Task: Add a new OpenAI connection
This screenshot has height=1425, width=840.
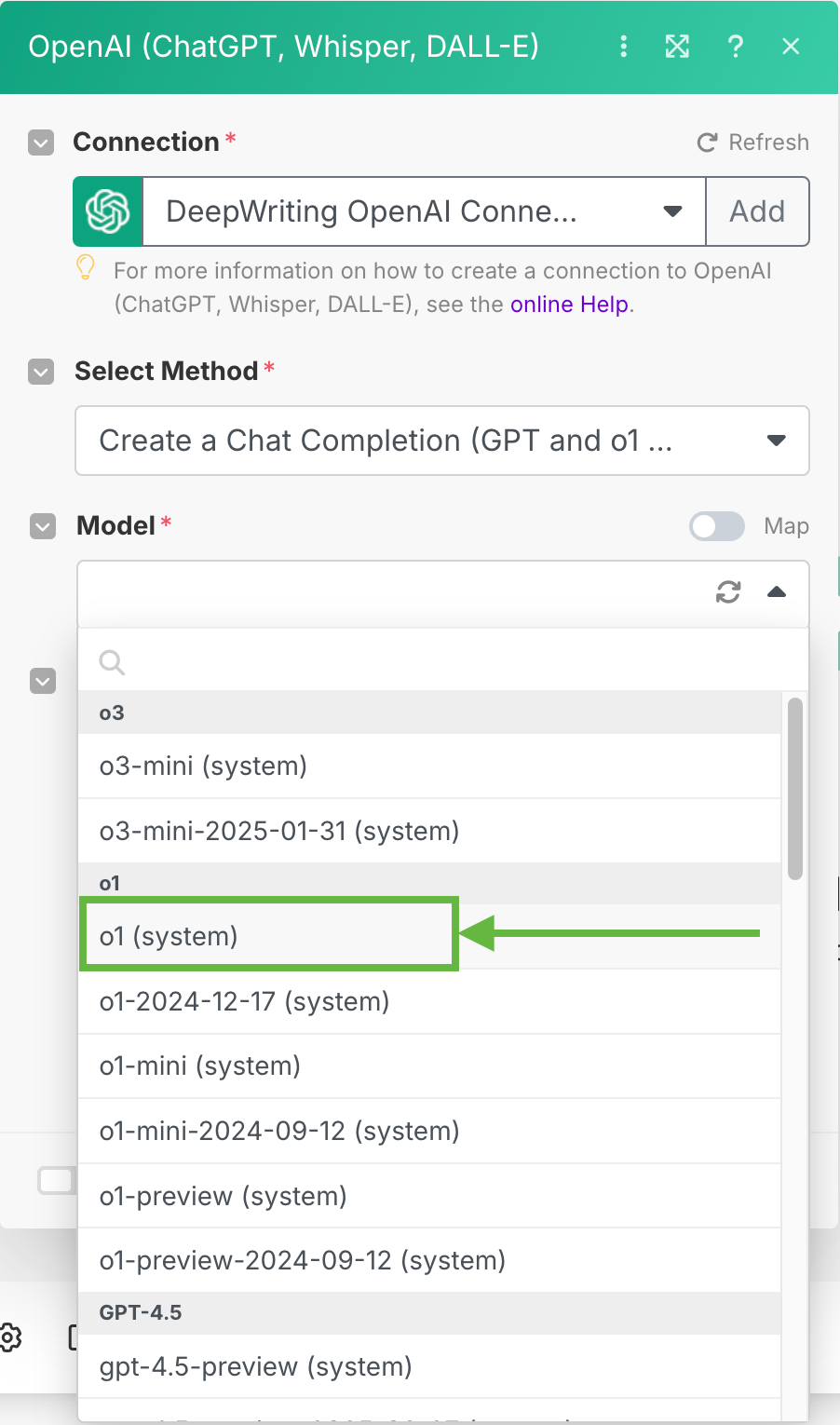Action: point(757,211)
